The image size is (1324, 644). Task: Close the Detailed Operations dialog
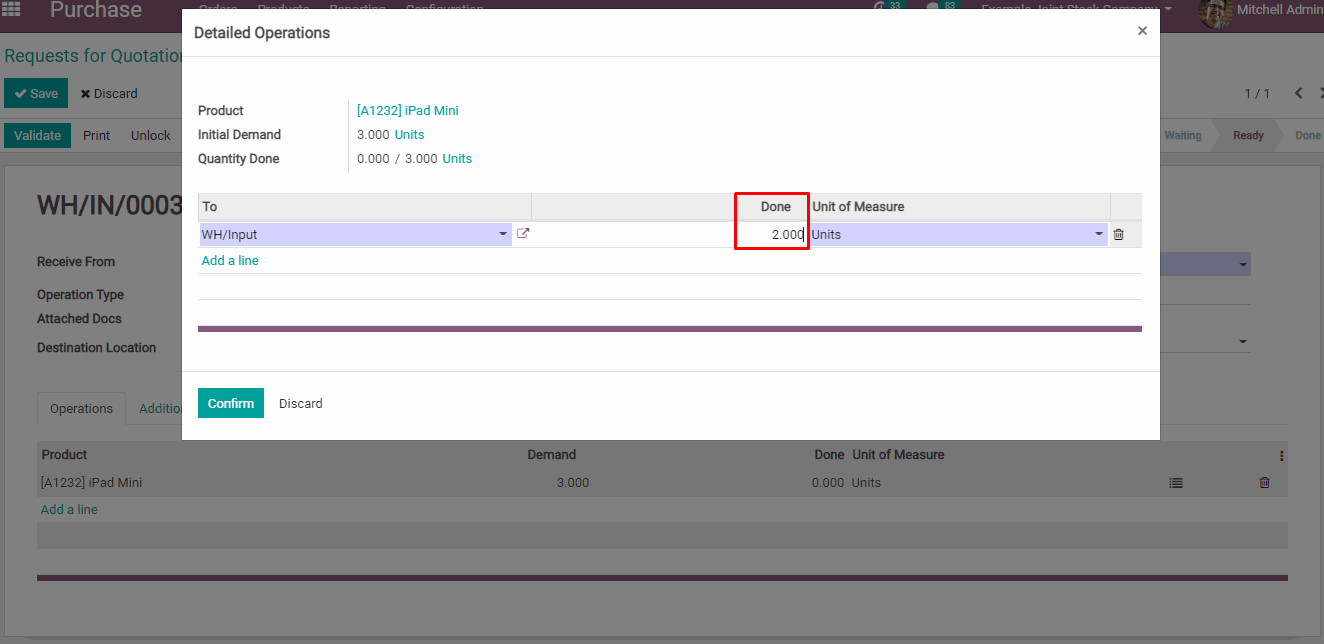[x=1142, y=31]
